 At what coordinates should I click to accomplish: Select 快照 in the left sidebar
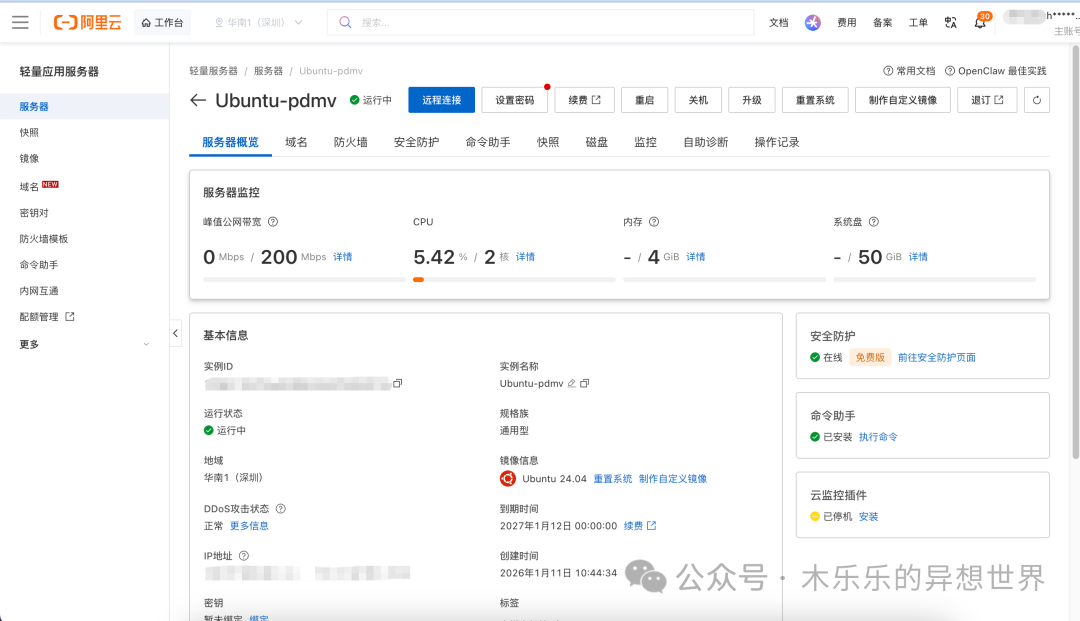tap(30, 132)
